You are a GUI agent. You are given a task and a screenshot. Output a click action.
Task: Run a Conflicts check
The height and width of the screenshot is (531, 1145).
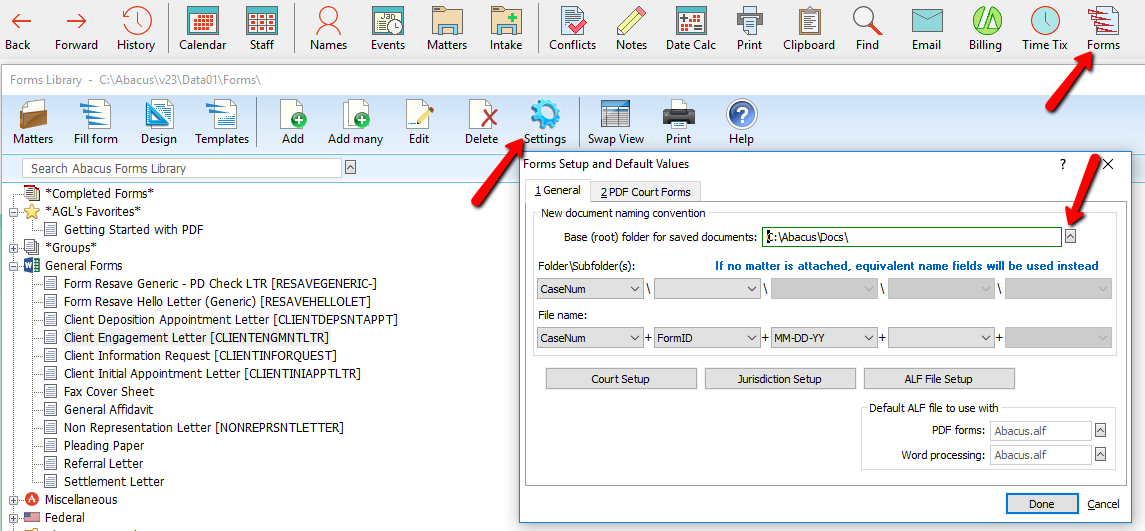572,28
